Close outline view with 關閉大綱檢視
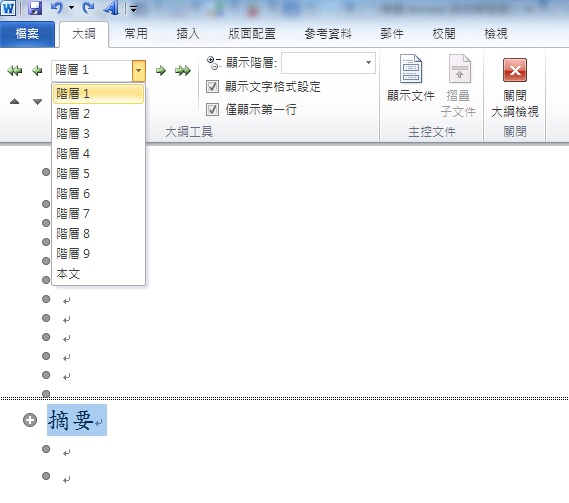 click(x=515, y=88)
